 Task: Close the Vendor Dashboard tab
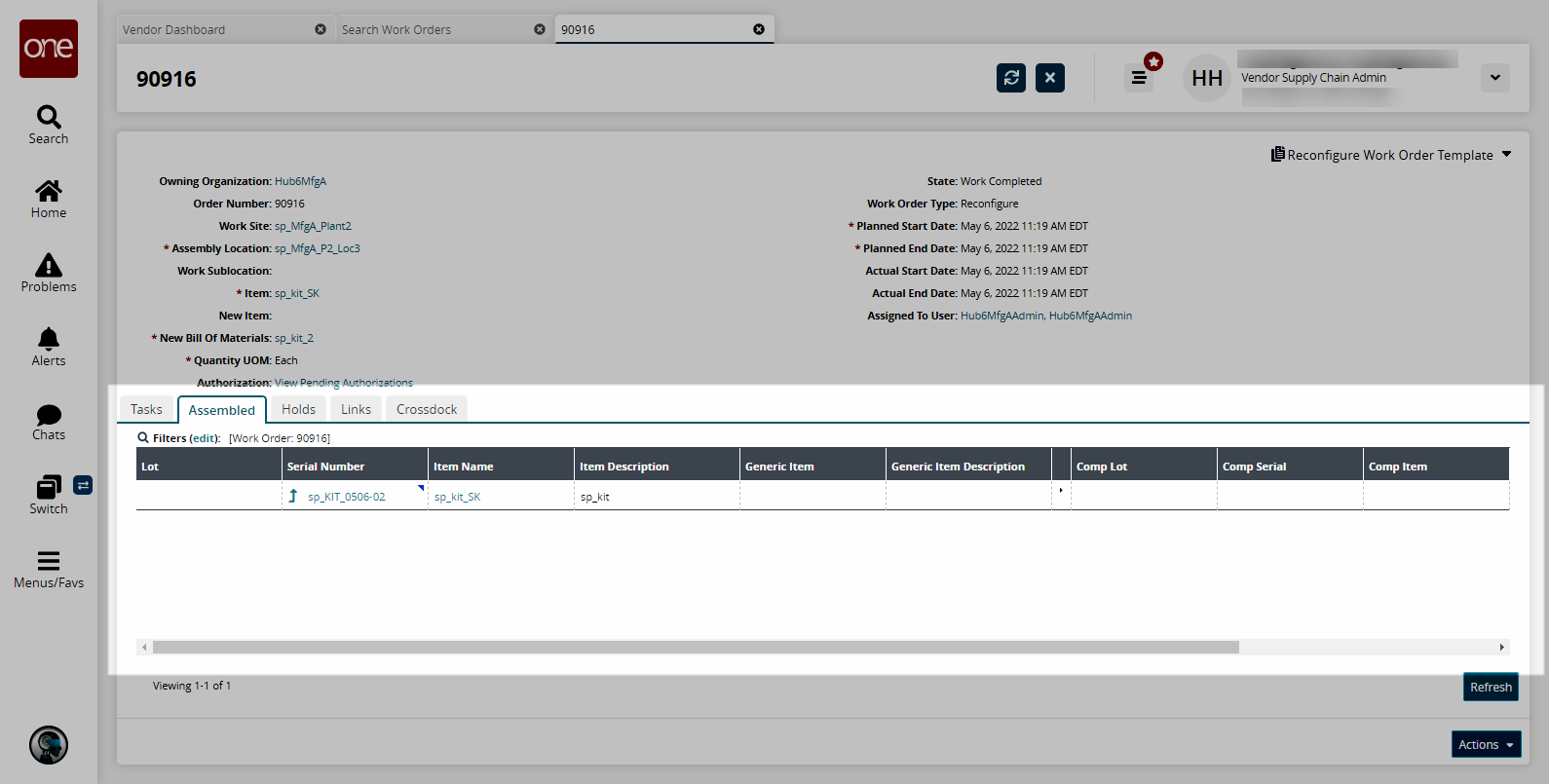click(x=321, y=29)
